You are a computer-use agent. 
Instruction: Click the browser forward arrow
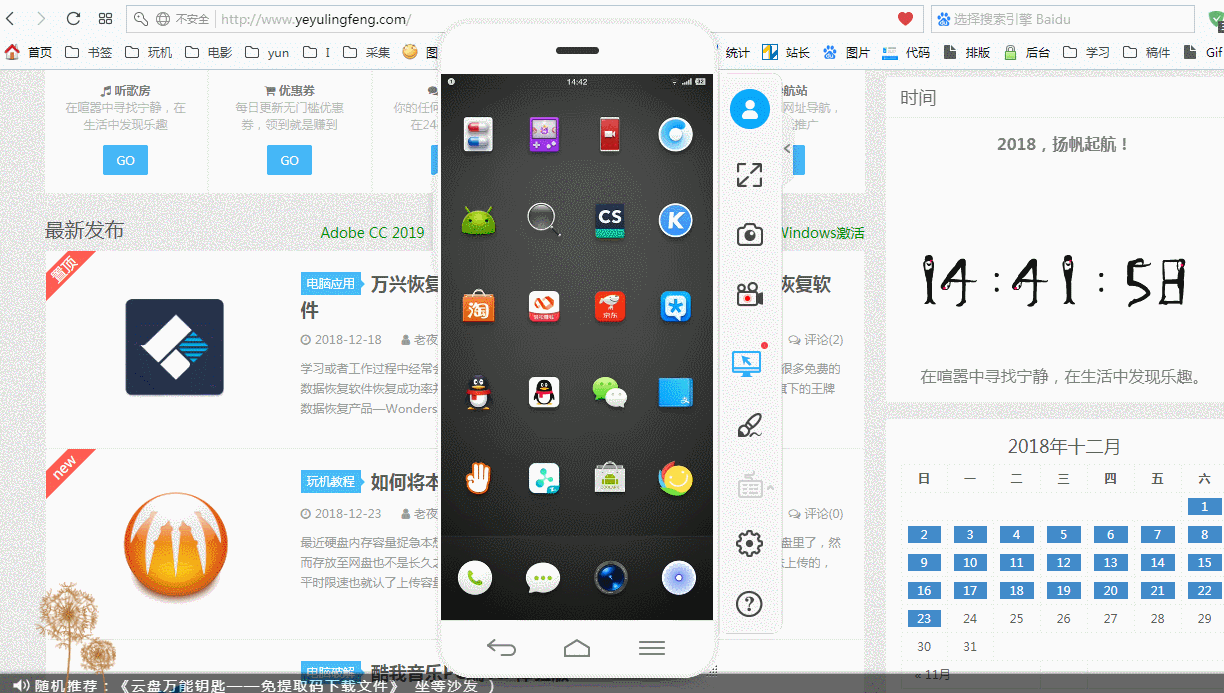[x=41, y=19]
